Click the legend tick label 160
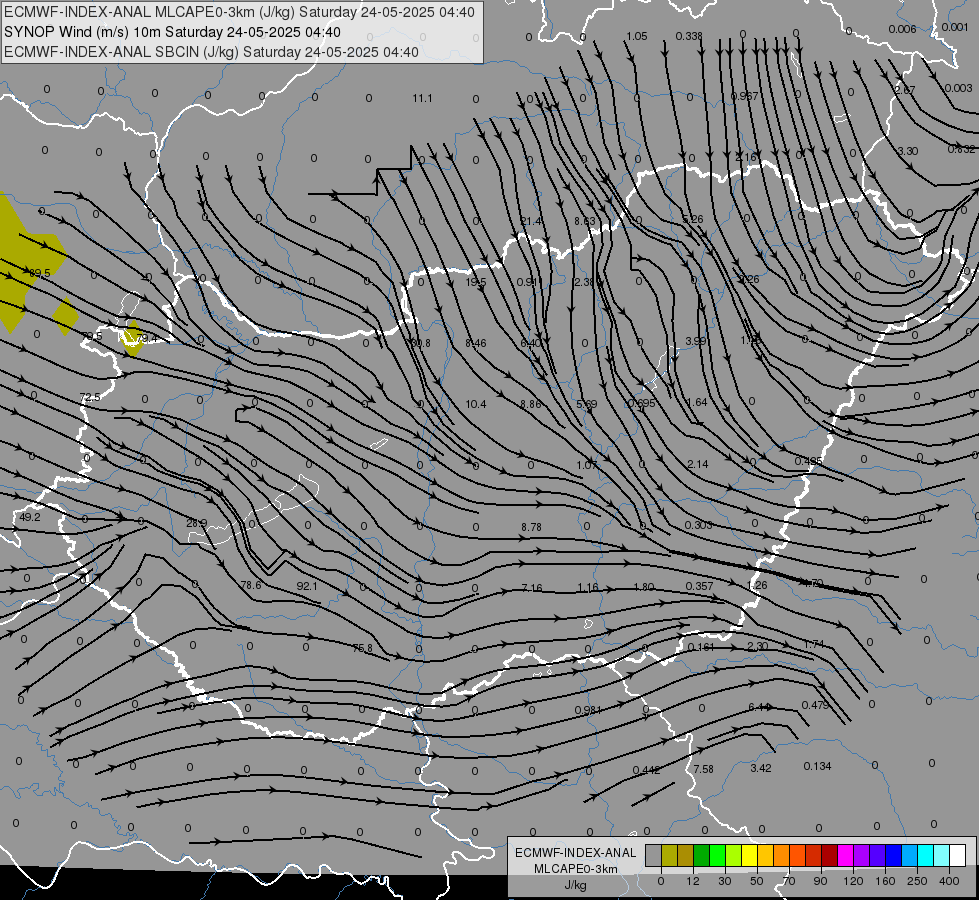Viewport: 979px width, 900px height. [x=885, y=881]
